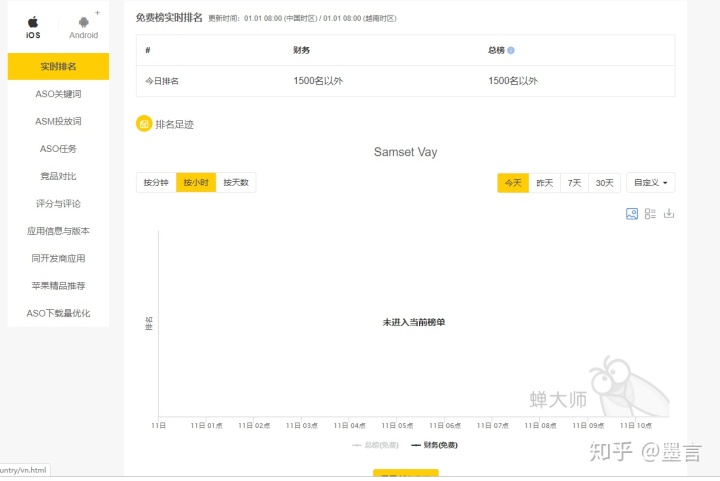Click the 1500名以外 value under 财务
Screen dimensions: 720x481
318,81
